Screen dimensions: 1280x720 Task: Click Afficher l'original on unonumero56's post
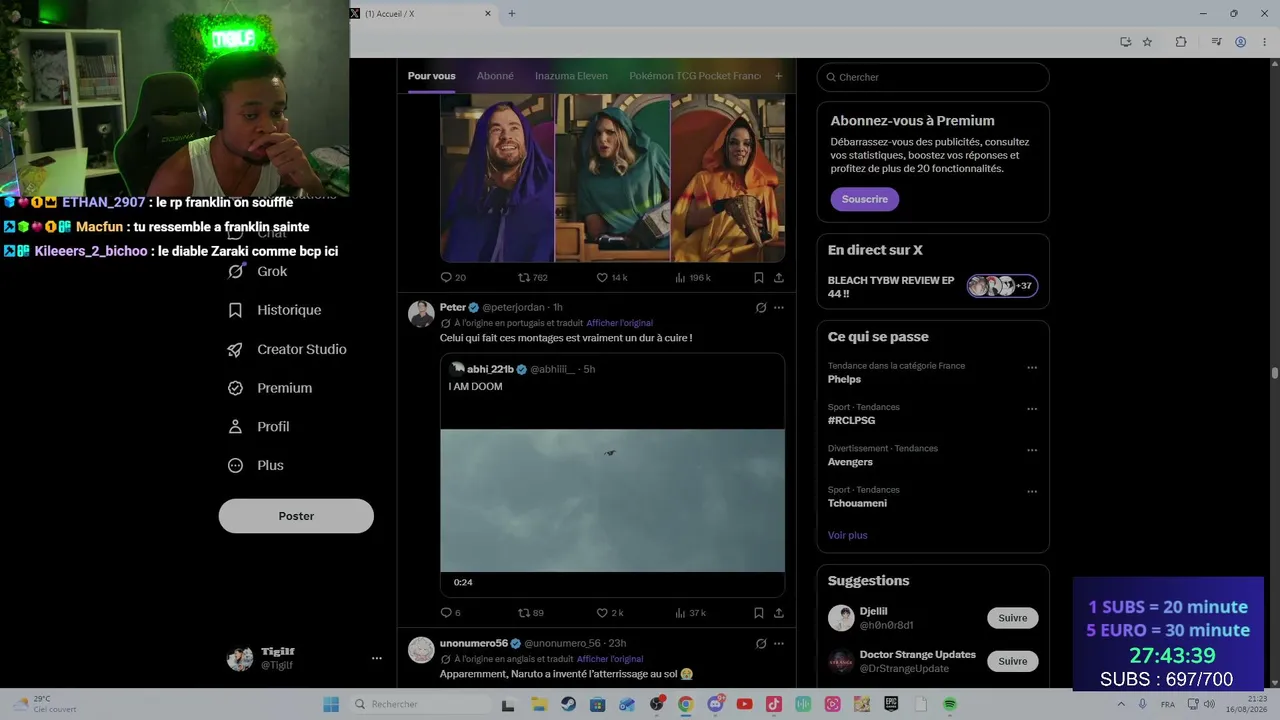610,659
